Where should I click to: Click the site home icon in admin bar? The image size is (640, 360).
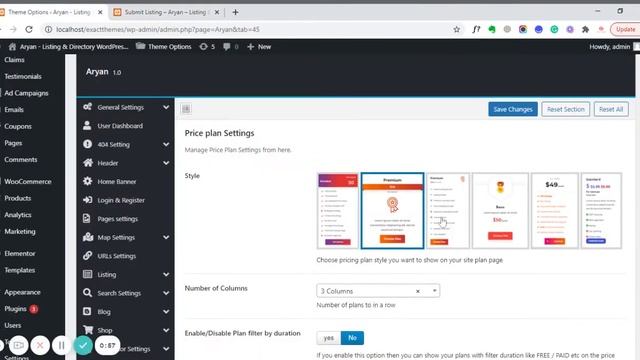[x=12, y=47]
